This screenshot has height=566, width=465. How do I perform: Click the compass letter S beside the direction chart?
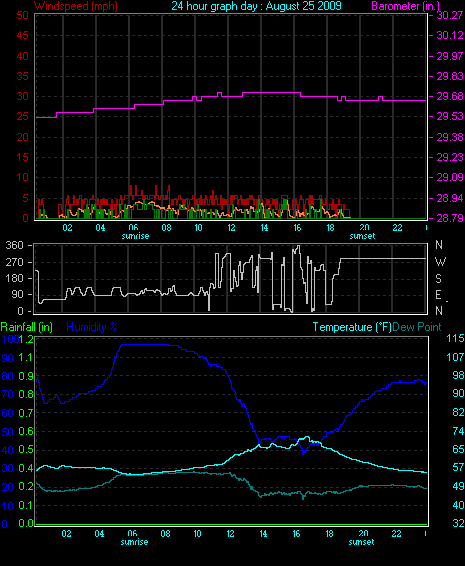pyautogui.click(x=438, y=278)
